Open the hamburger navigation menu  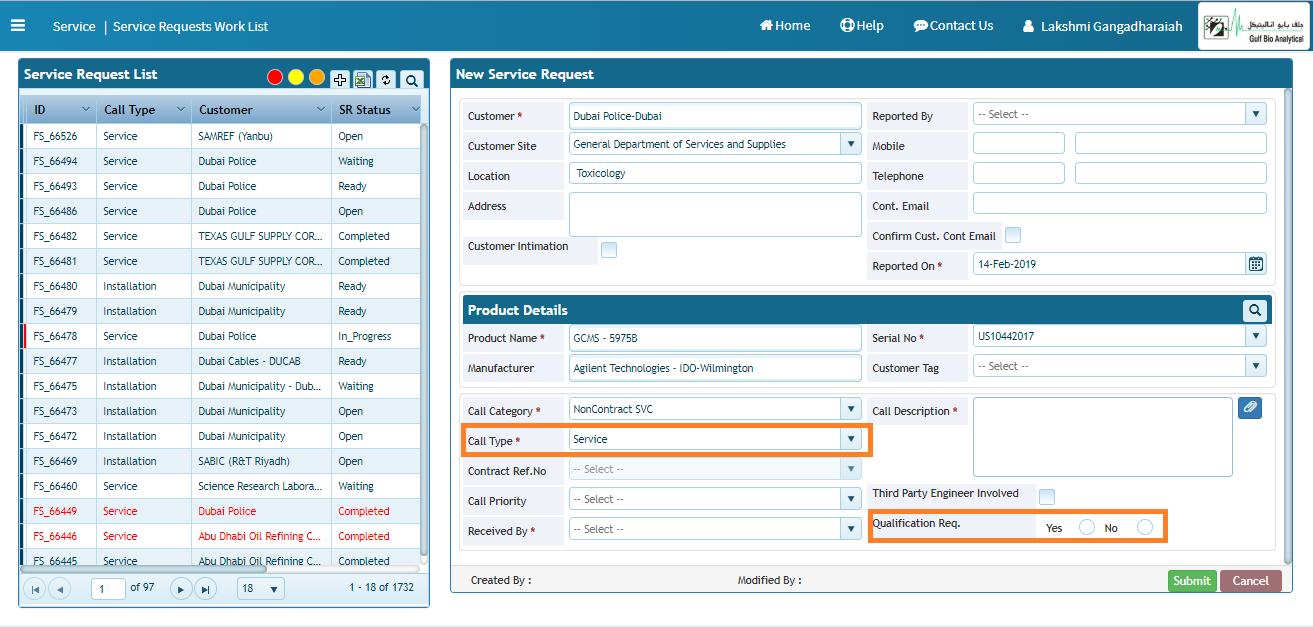click(18, 26)
